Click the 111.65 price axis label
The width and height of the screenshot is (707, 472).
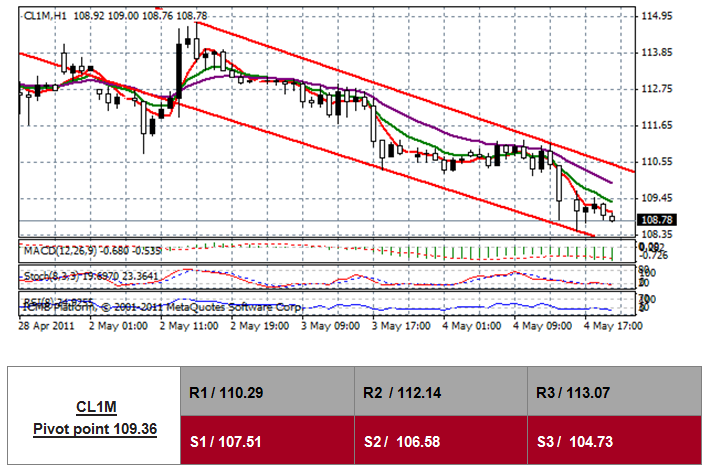(x=656, y=125)
